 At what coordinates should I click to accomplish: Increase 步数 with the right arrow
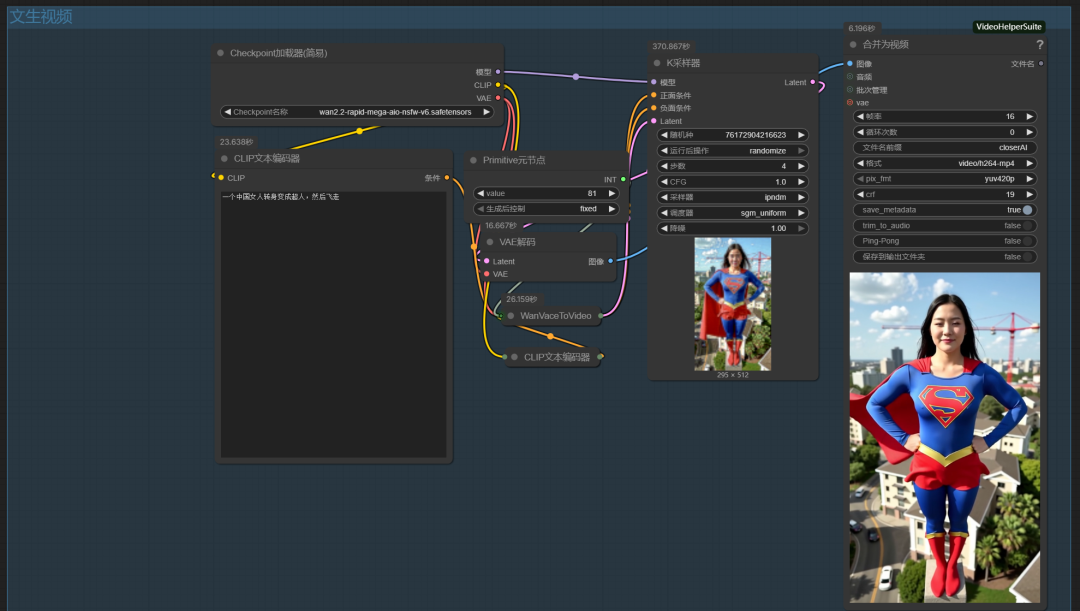[802, 166]
